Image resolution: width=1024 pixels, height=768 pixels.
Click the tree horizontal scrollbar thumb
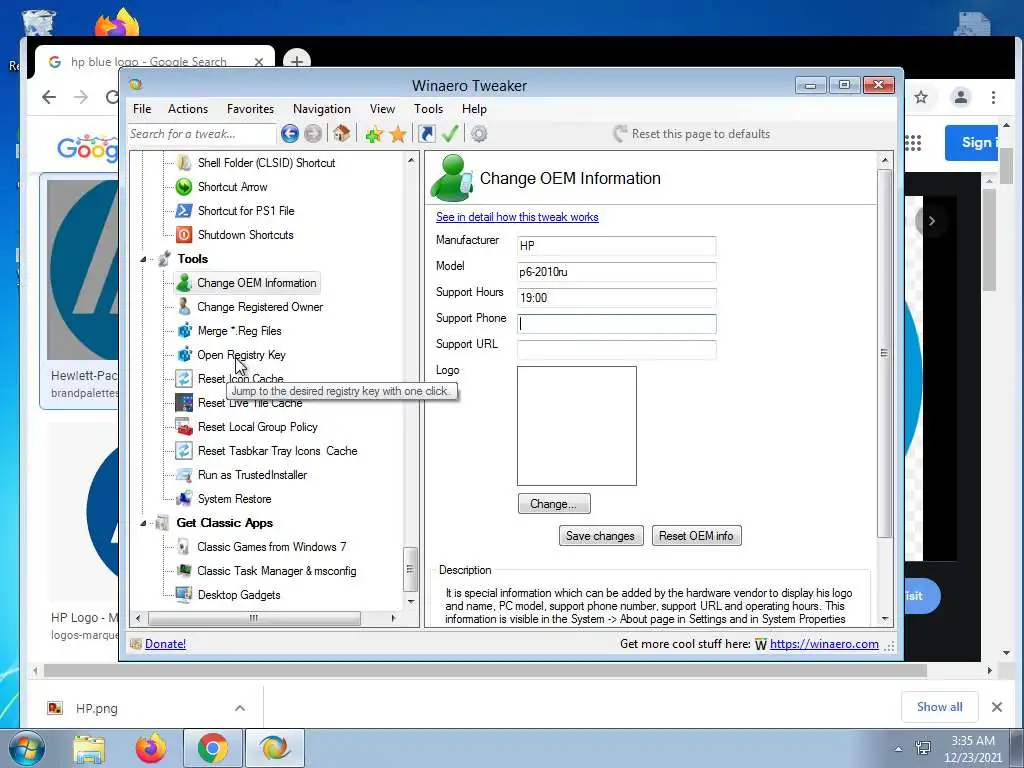pos(254,618)
